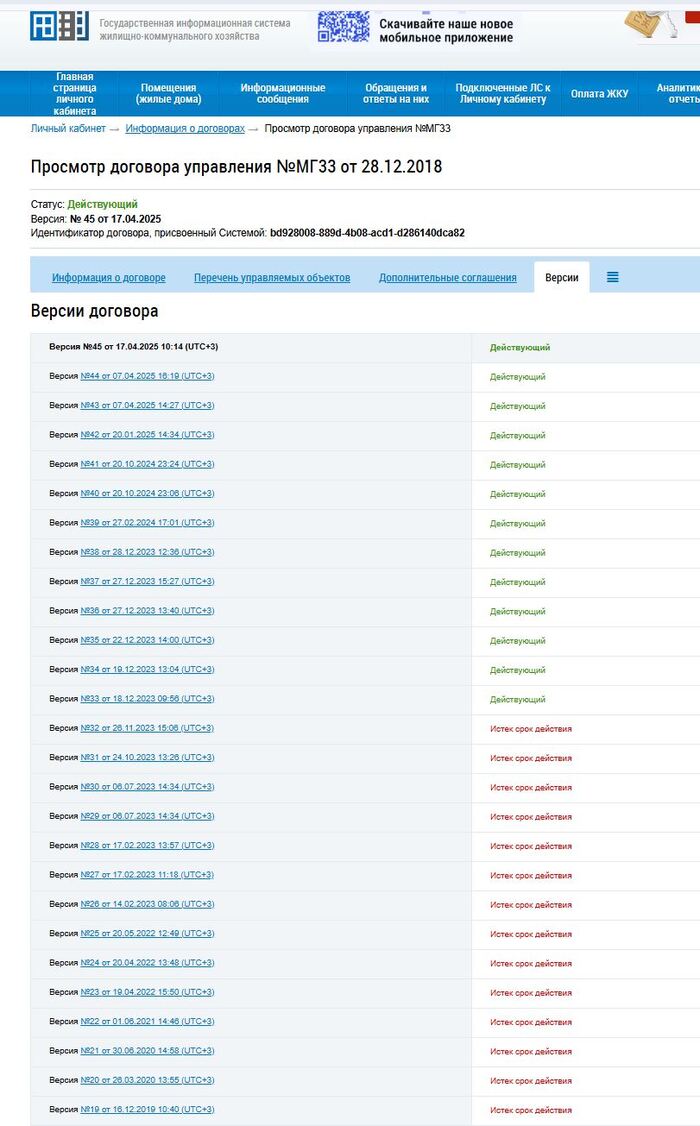
Task: Open version №44 от 07.04.2025 link
Action: 146,376
